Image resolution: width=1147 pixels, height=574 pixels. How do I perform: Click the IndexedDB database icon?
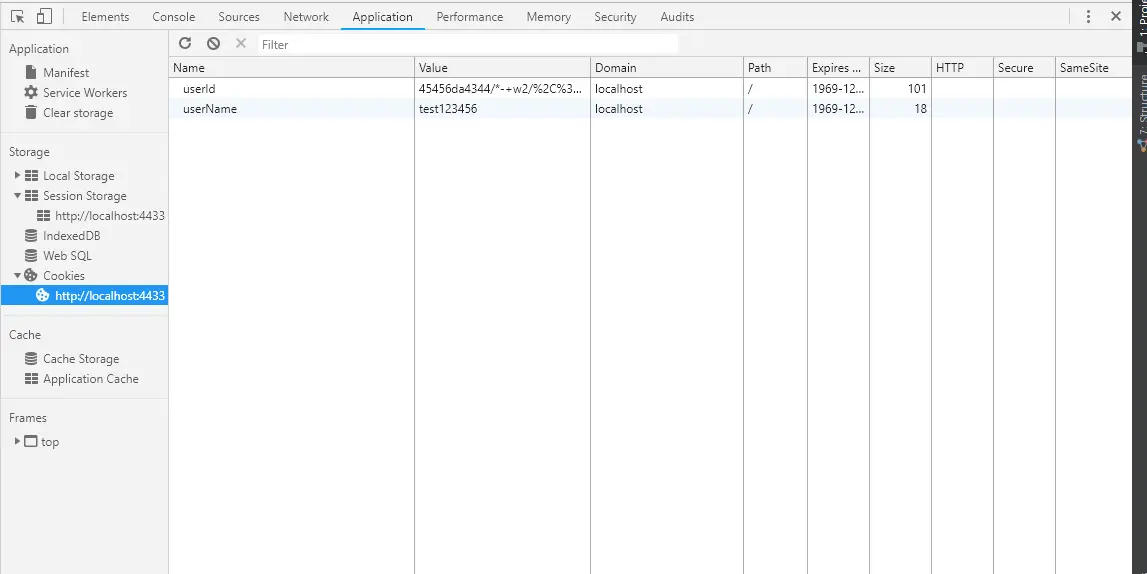(x=31, y=235)
